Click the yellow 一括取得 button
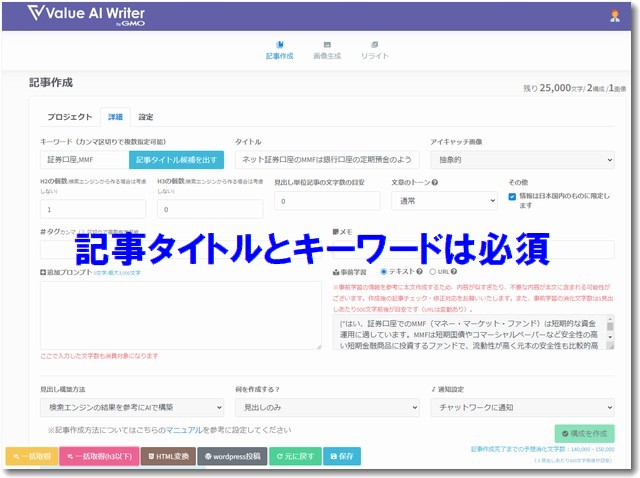This screenshot has width=640, height=478. click(32, 456)
